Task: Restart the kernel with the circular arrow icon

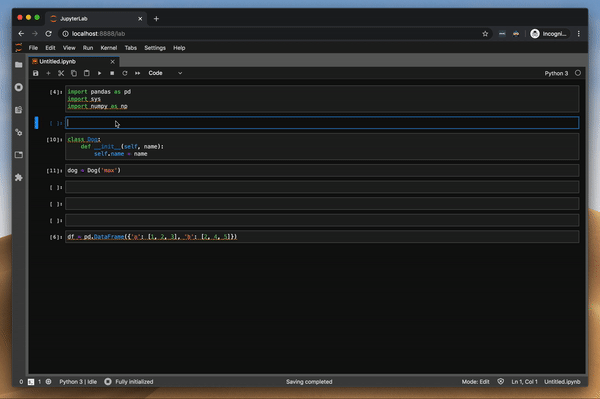Action: (x=125, y=73)
